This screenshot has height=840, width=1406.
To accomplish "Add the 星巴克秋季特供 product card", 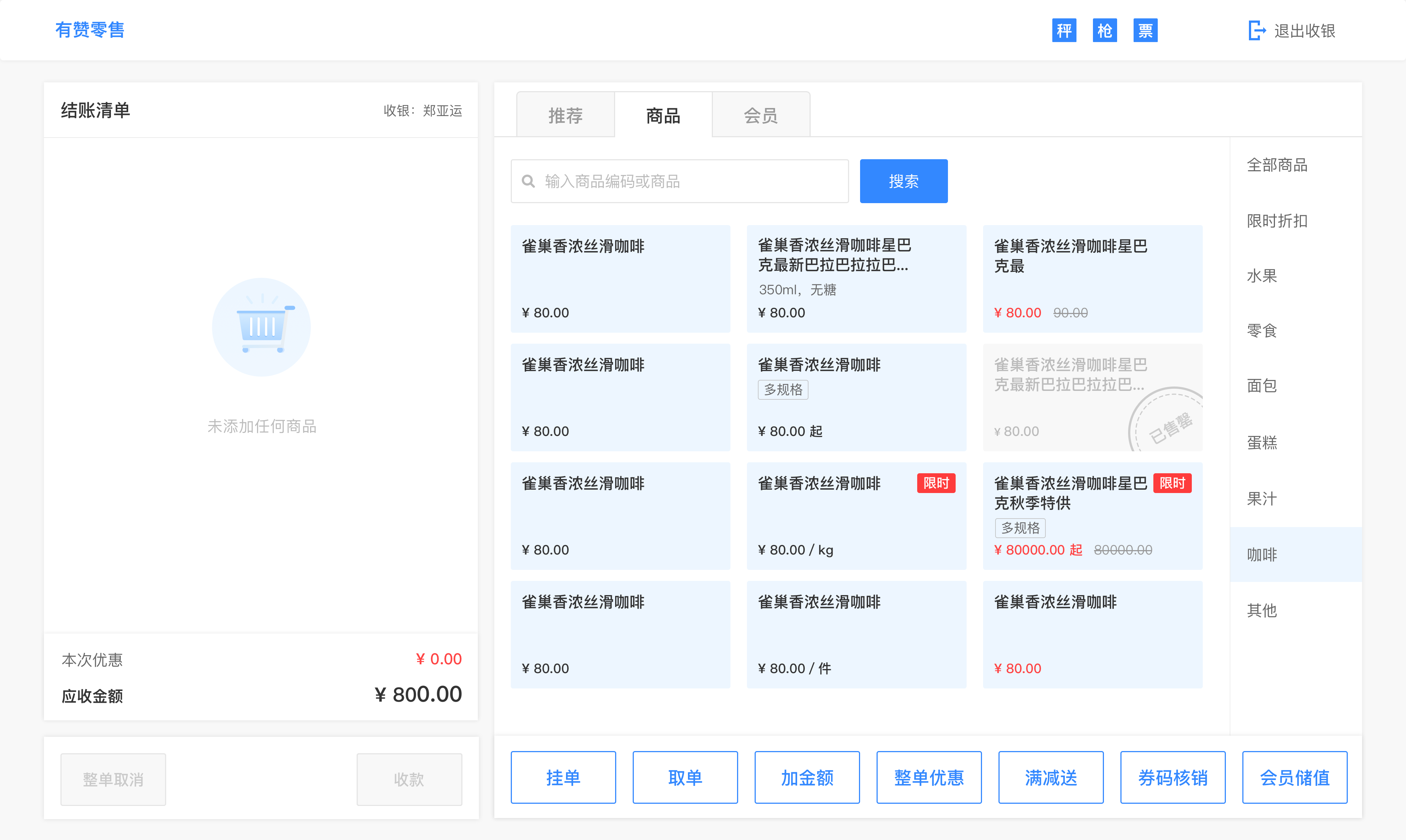I will pos(1092,516).
